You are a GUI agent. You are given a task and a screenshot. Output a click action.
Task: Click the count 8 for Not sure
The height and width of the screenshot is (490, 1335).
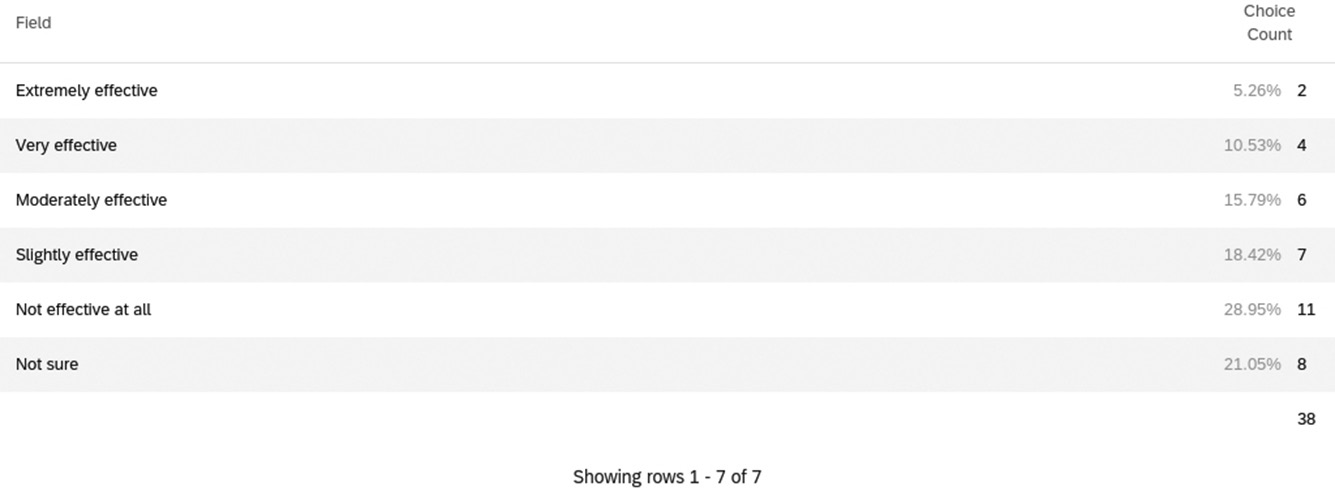point(1302,365)
